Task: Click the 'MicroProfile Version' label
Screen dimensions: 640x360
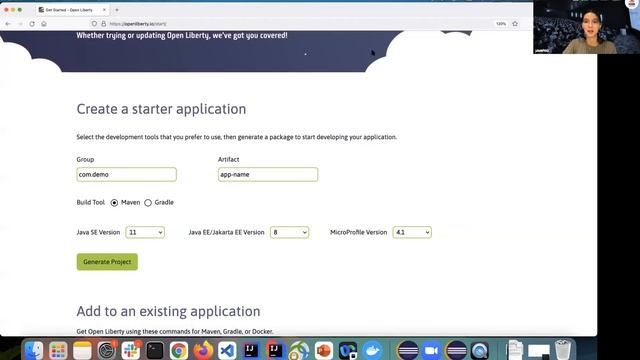Action: pyautogui.click(x=358, y=232)
